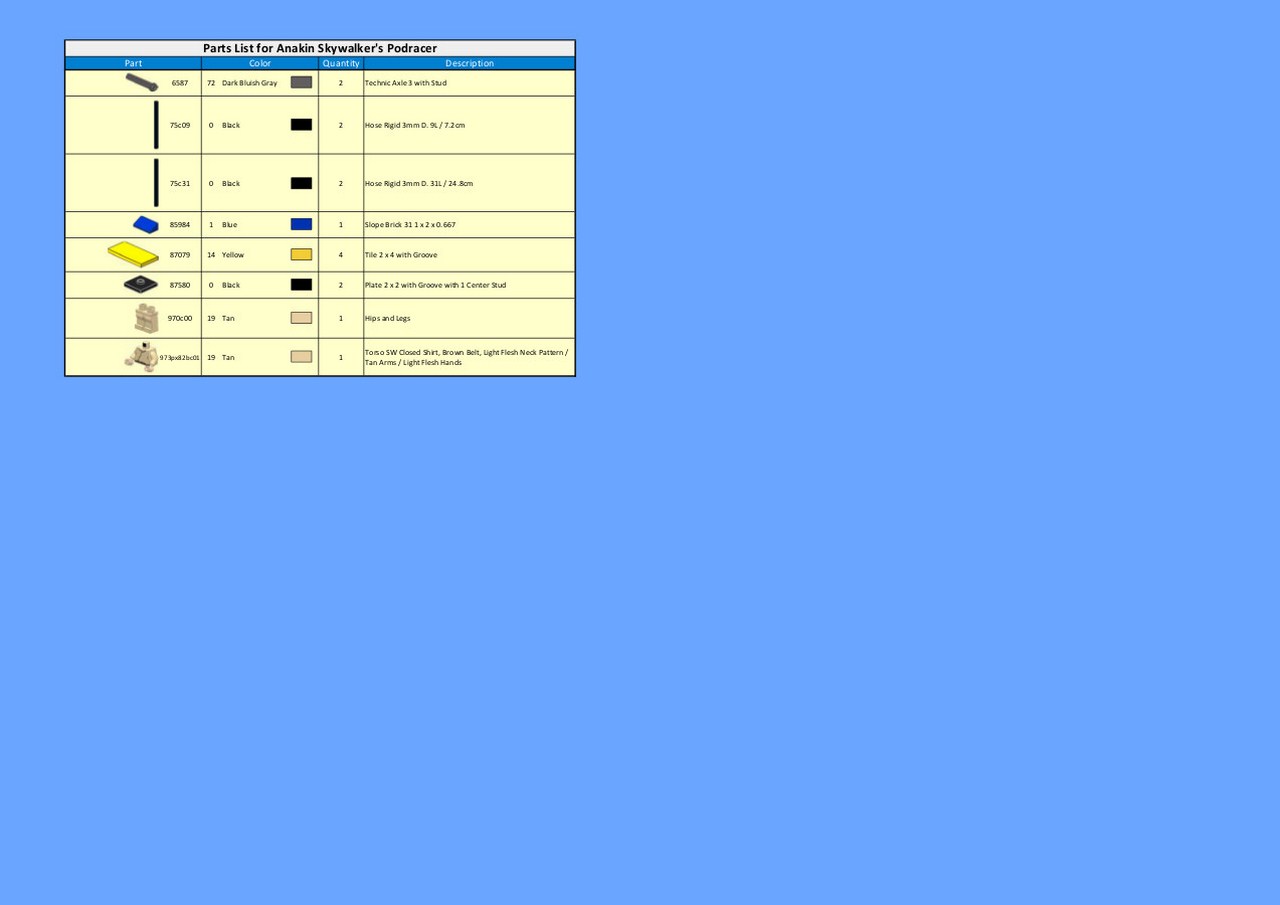Click the color code '14'
The height and width of the screenshot is (905, 1280).
tap(211, 255)
